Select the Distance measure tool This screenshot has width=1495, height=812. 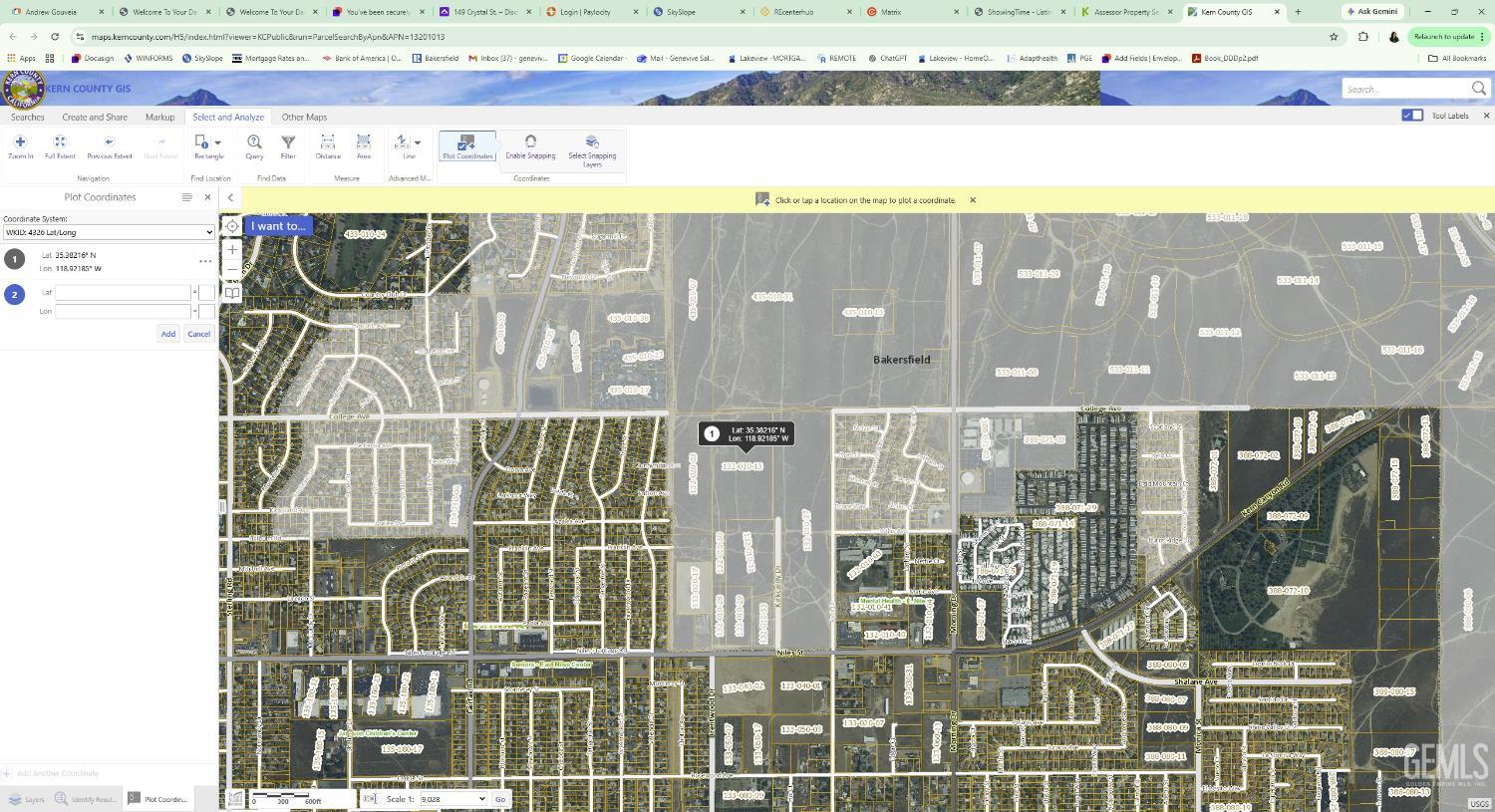tap(328, 147)
